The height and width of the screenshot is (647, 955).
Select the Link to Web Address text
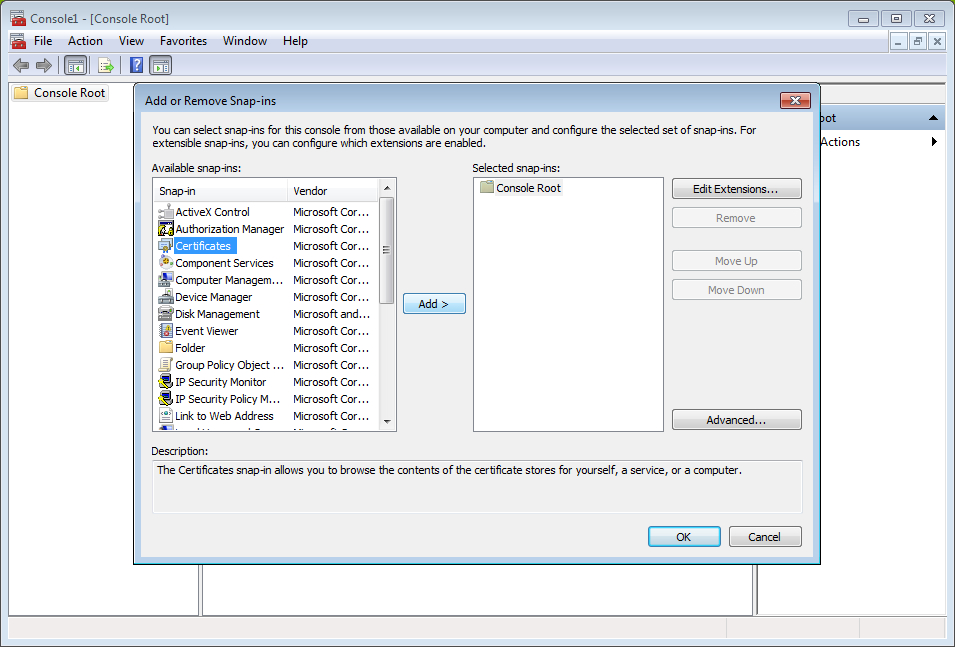pyautogui.click(x=224, y=416)
